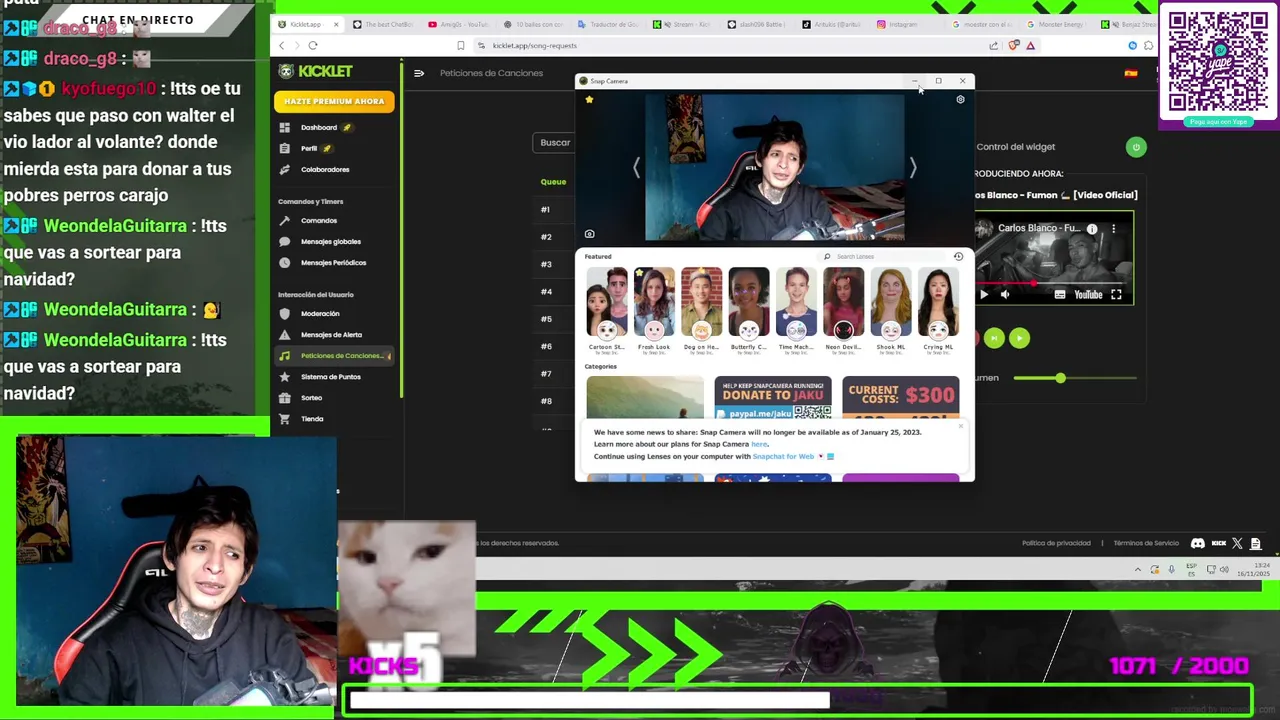Open Discord icon in Kicklet footer
The height and width of the screenshot is (720, 1280).
[x=1197, y=543]
